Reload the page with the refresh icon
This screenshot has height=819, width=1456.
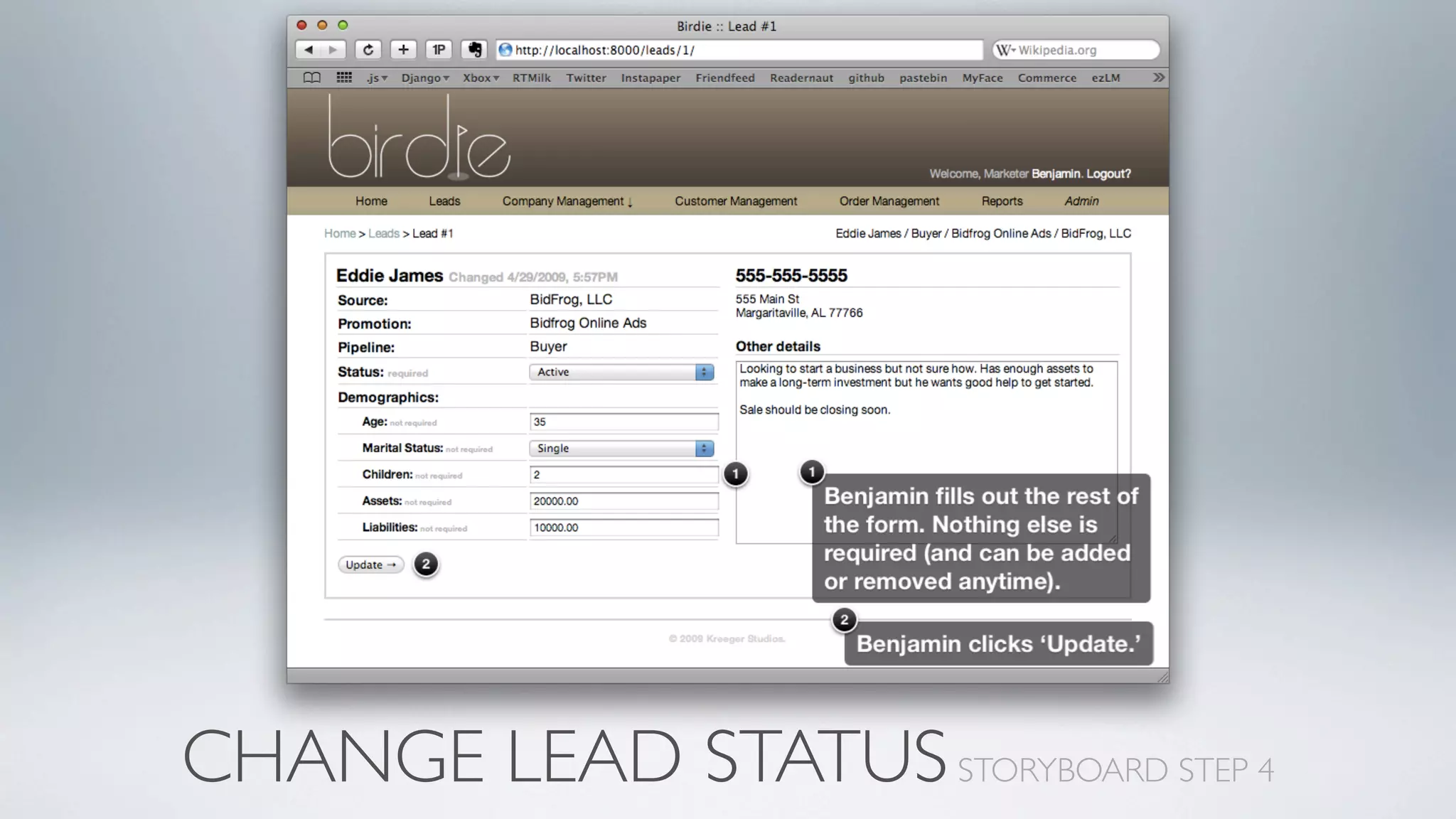368,50
